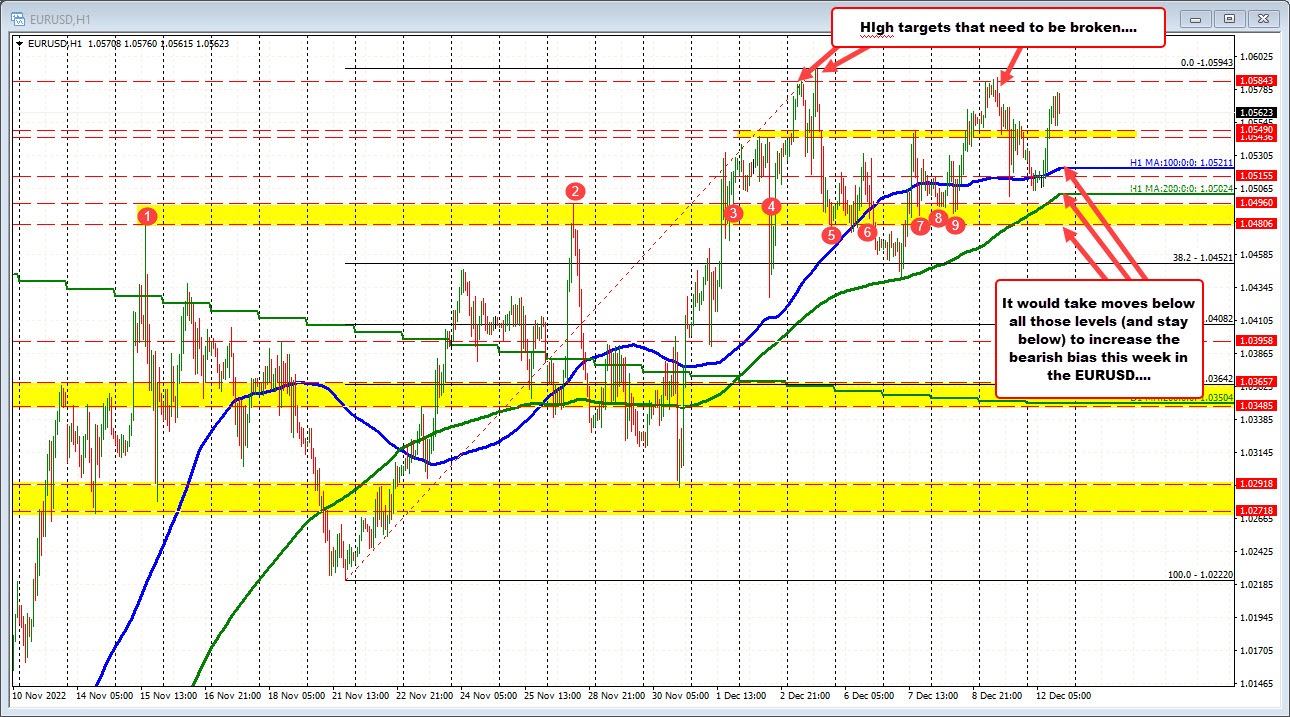The height and width of the screenshot is (717, 1290).
Task: Collapse the quote line using the black triangle
Action: click(19, 43)
